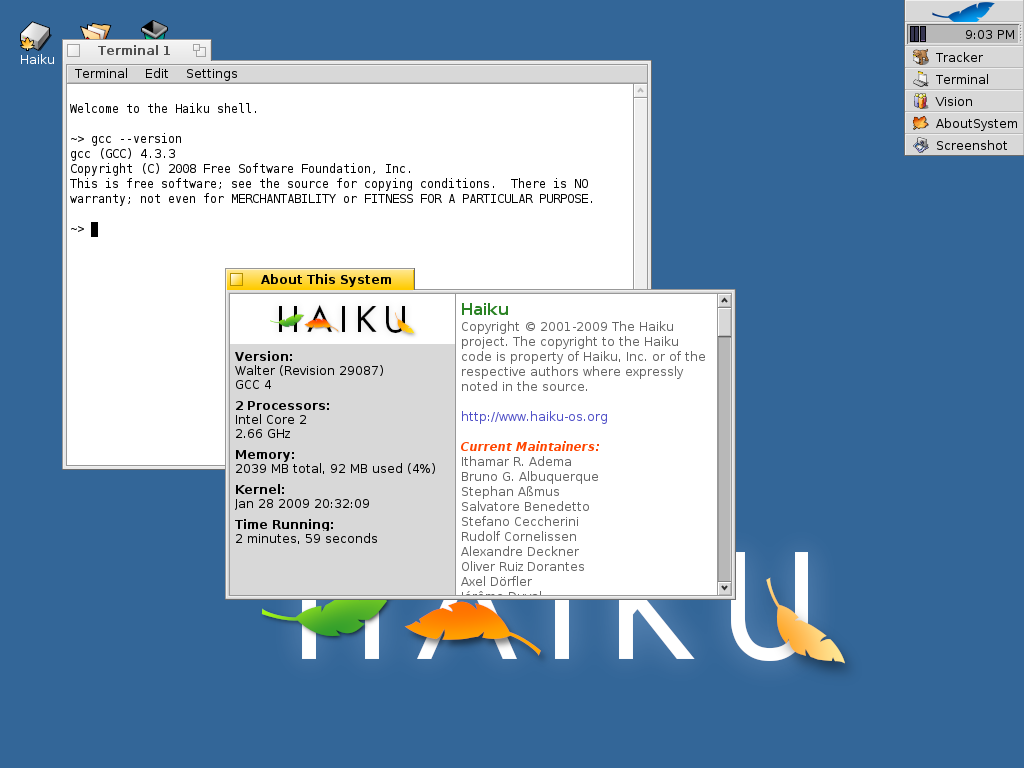Screen dimensions: 1024x768
Task: Click the "Current Maintainers:" heading
Action: (x=530, y=447)
